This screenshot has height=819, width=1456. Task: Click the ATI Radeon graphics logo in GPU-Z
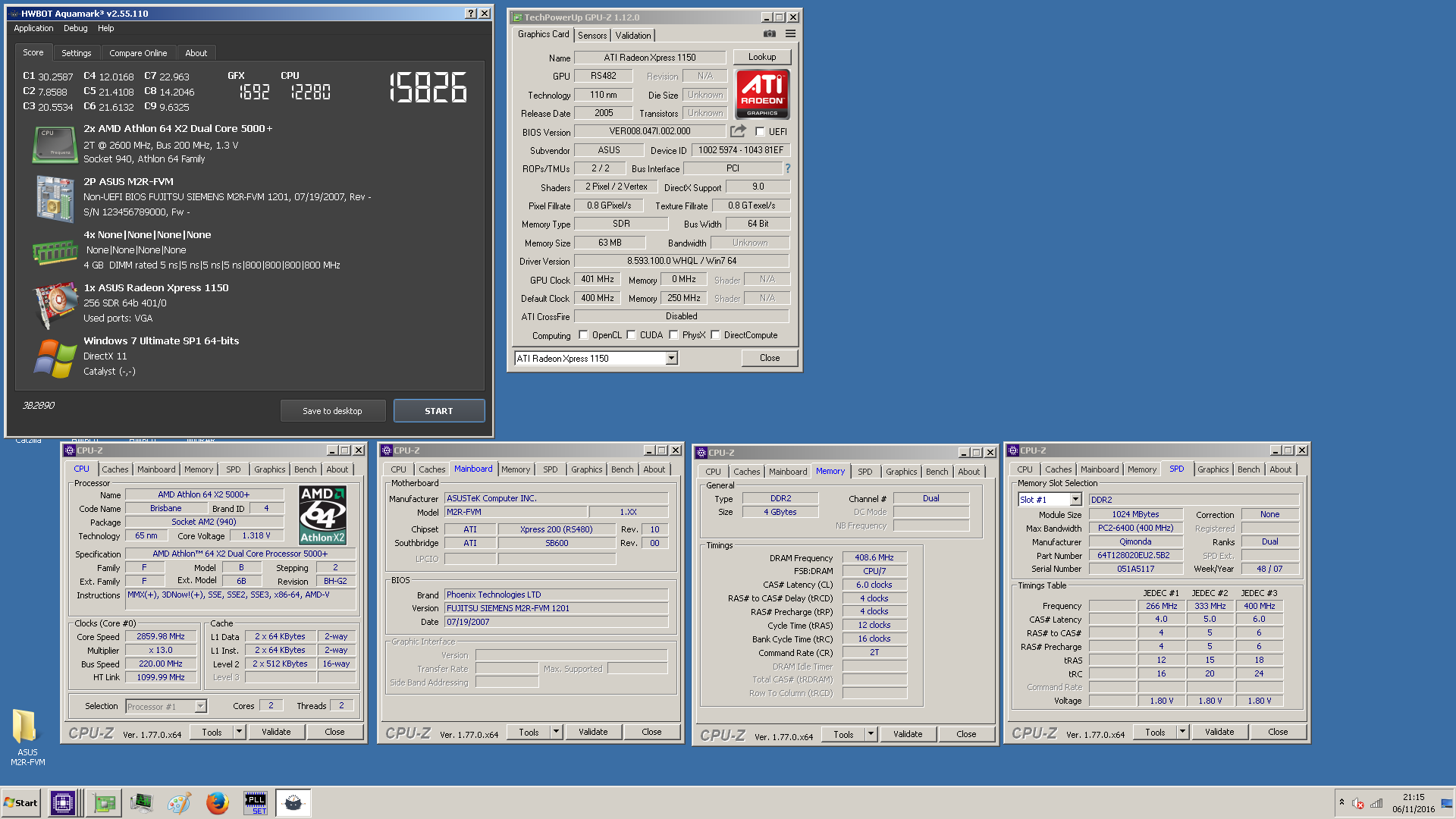[x=762, y=94]
